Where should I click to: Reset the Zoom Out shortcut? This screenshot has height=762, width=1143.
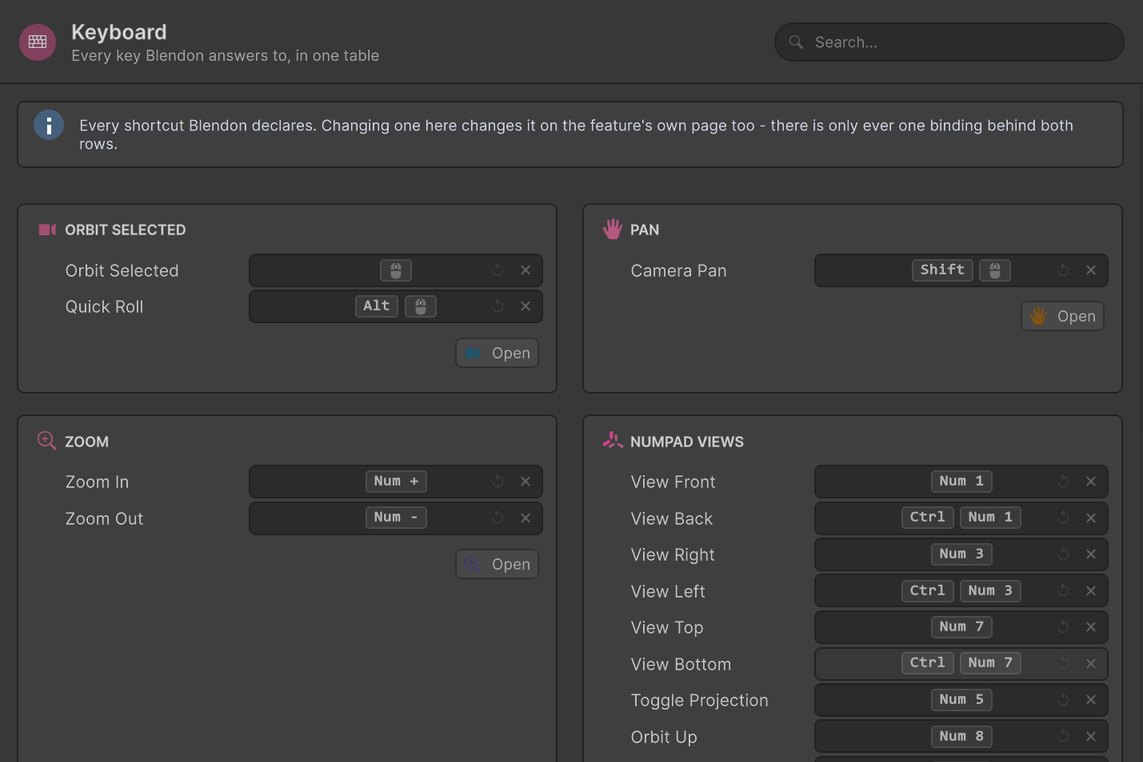498,518
